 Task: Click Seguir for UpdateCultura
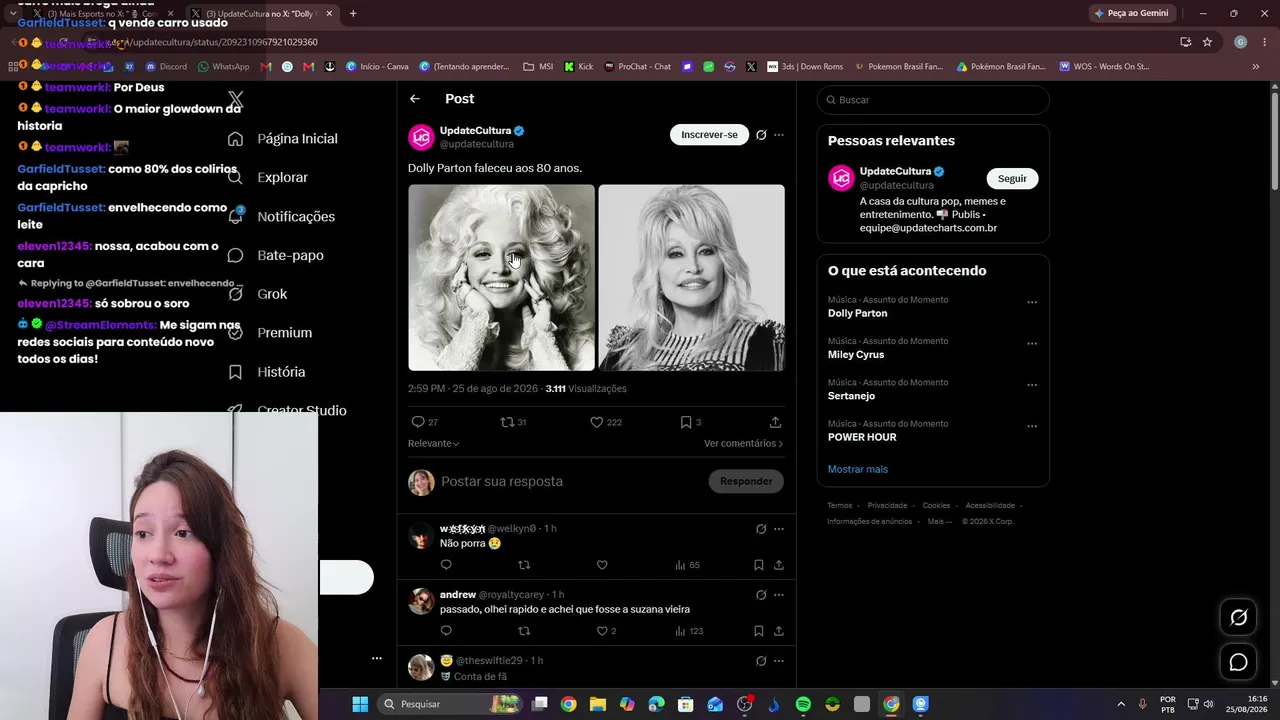click(1012, 179)
